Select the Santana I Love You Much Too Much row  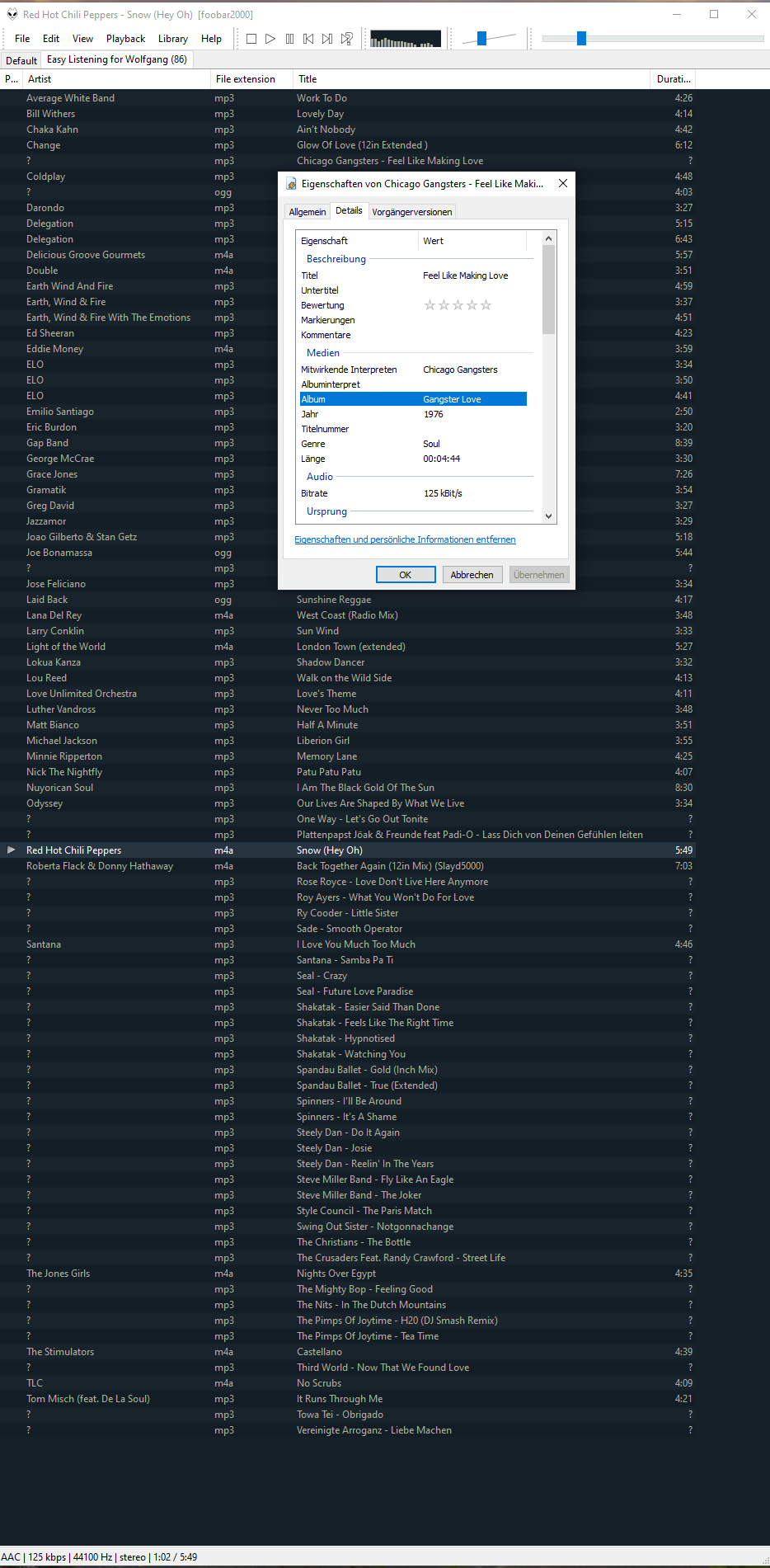tap(348, 944)
